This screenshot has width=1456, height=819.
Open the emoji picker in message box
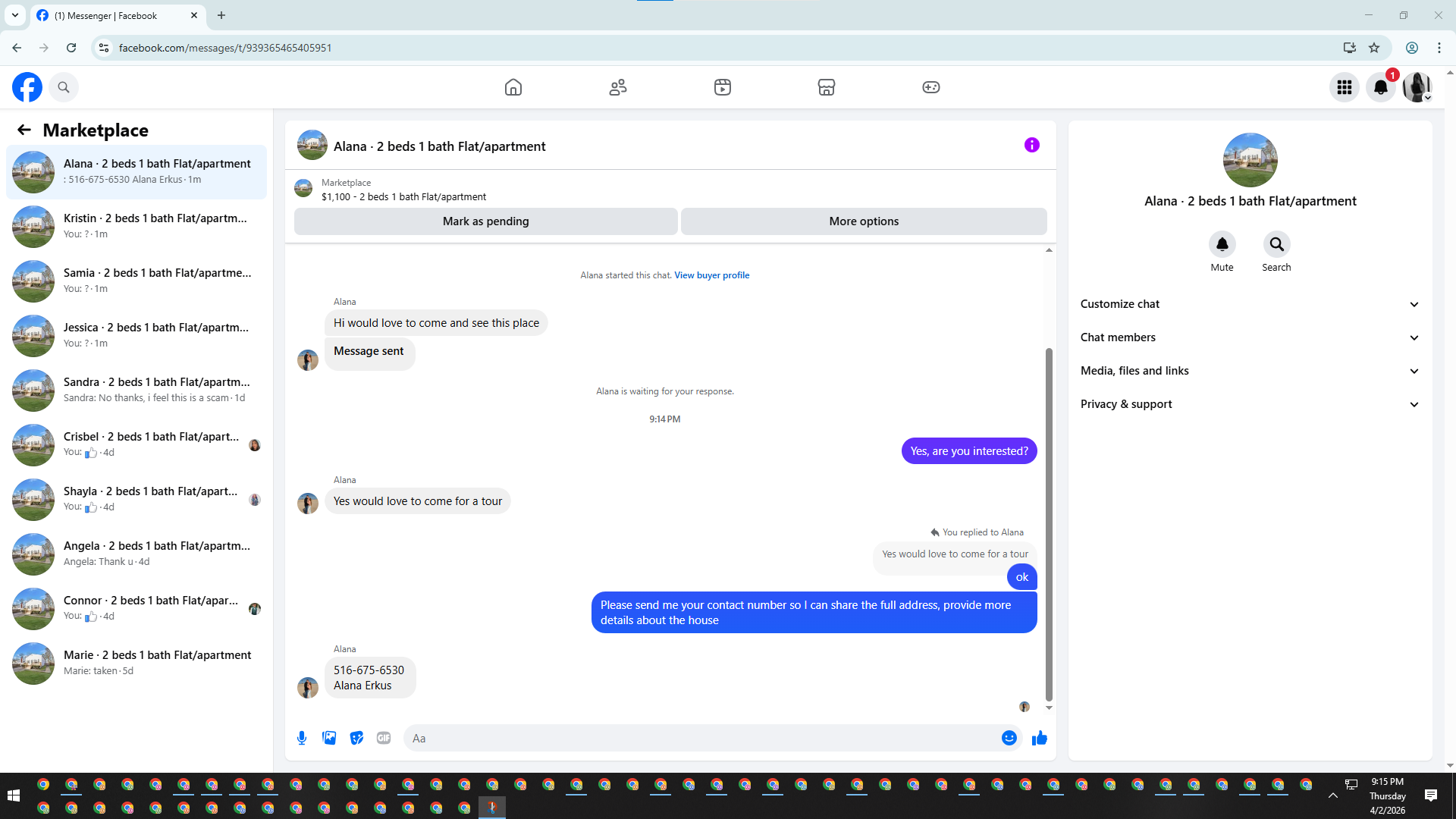click(x=1009, y=738)
